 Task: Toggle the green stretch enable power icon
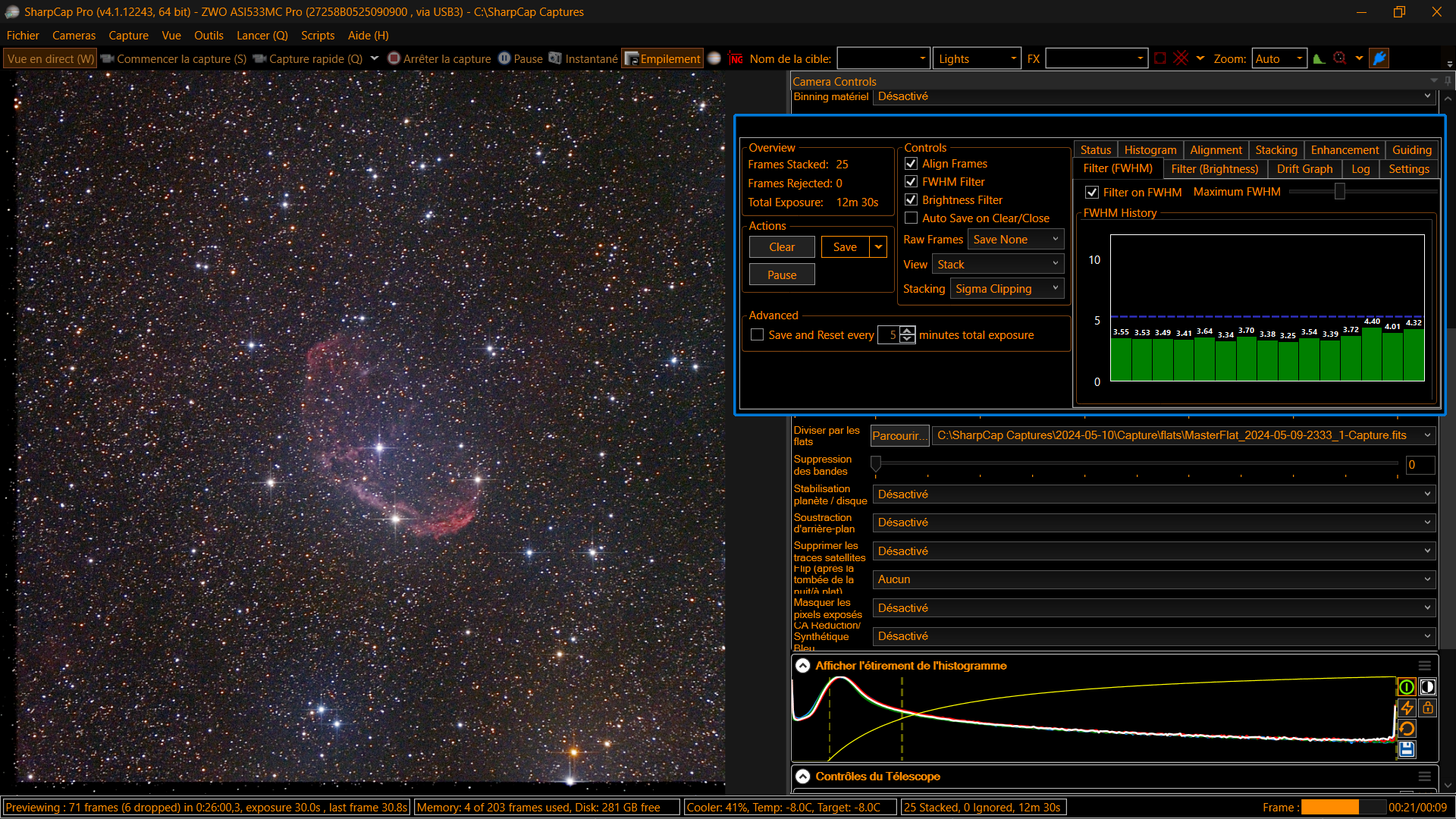[x=1407, y=687]
